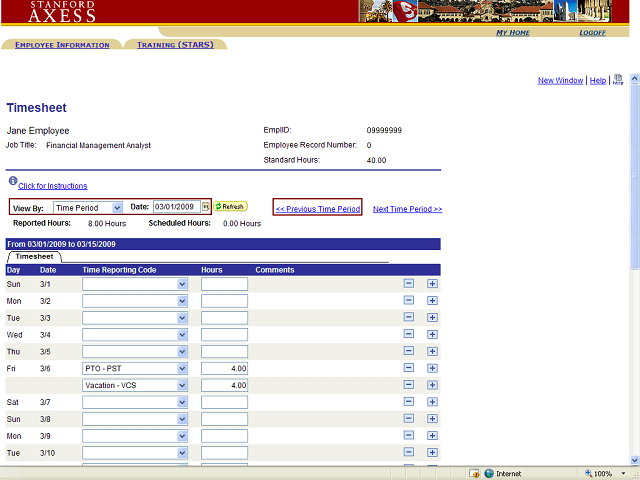Click the page icon next to Help link
This screenshot has width=640, height=480.
pyautogui.click(x=618, y=79)
